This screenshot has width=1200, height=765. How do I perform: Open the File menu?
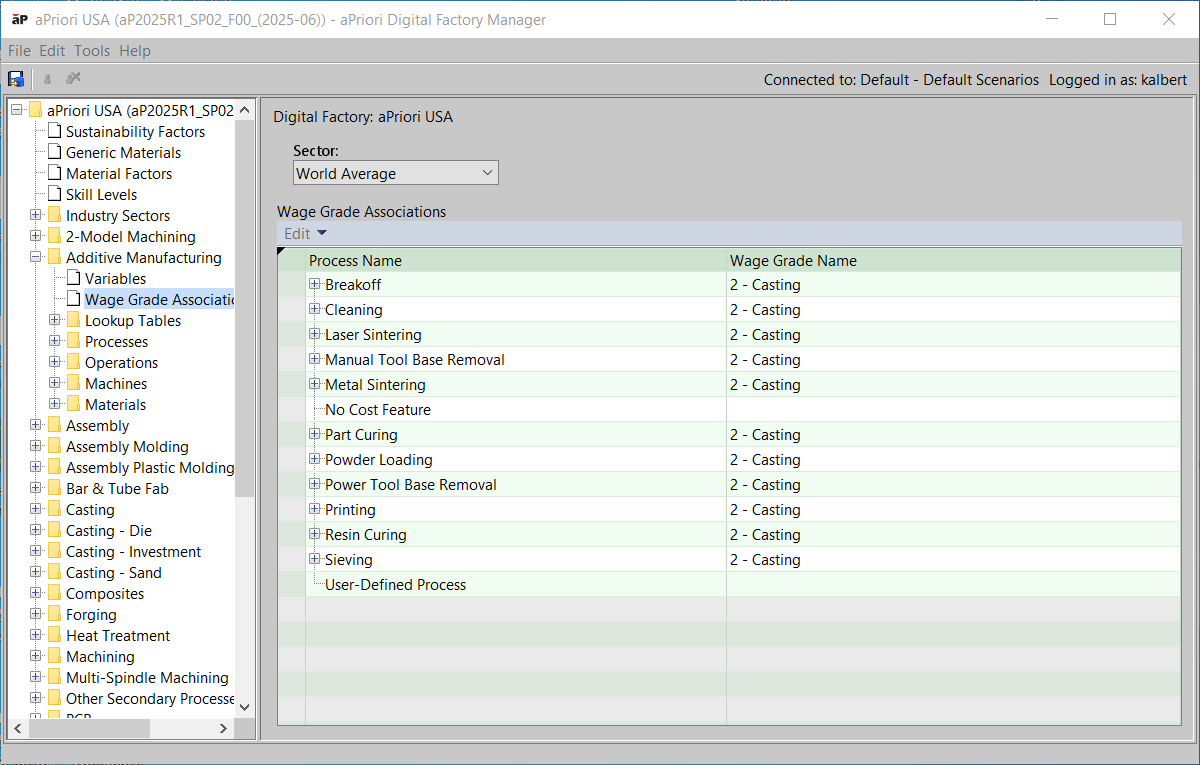[19, 50]
